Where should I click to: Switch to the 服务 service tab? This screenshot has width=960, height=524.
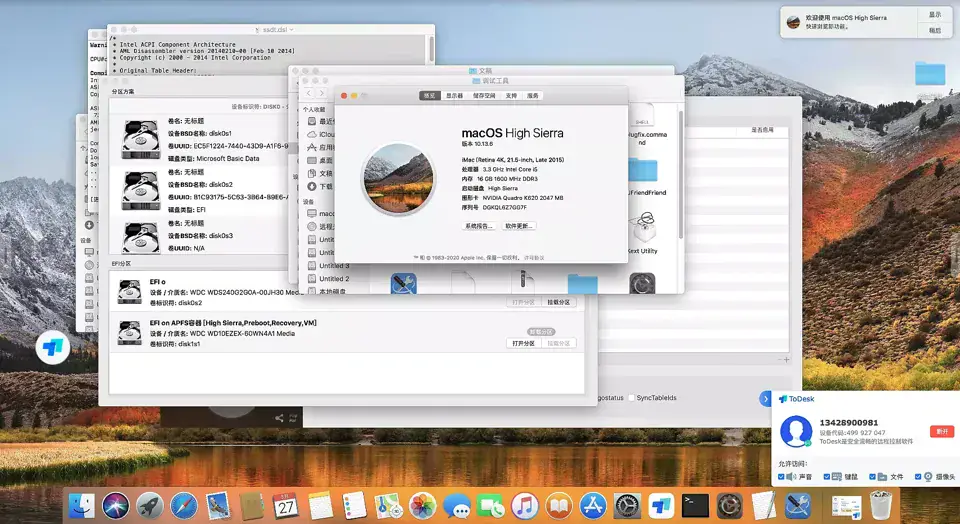tap(533, 95)
